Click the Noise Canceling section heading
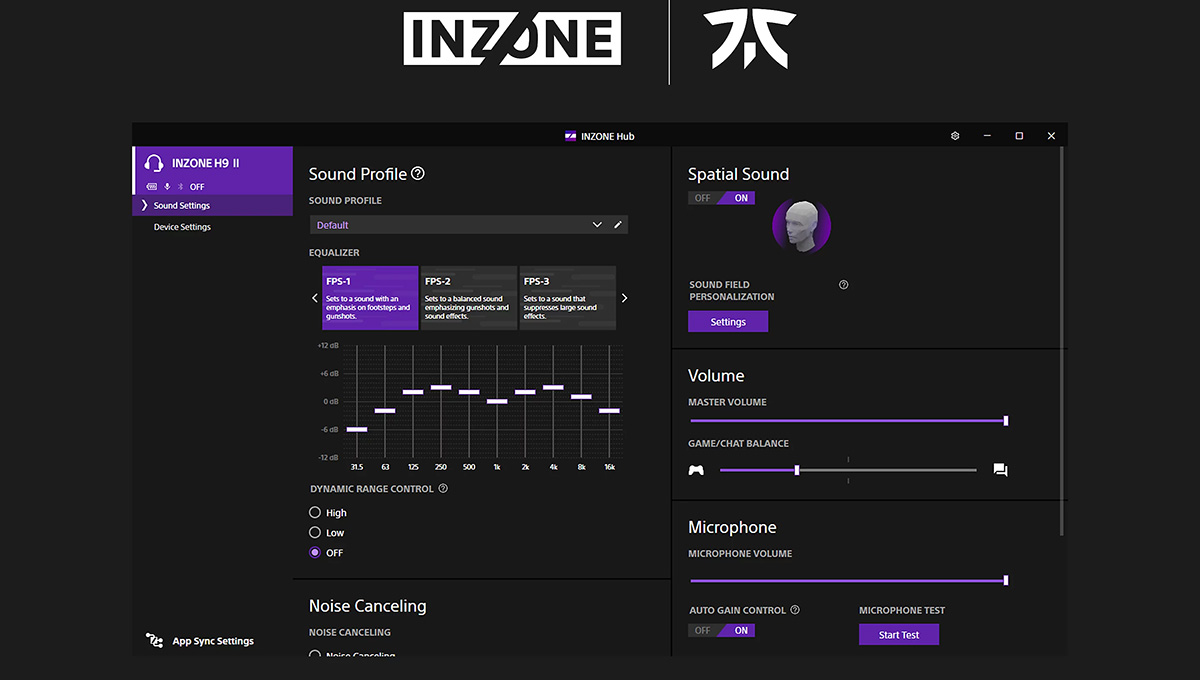Viewport: 1200px width, 680px height. [367, 606]
